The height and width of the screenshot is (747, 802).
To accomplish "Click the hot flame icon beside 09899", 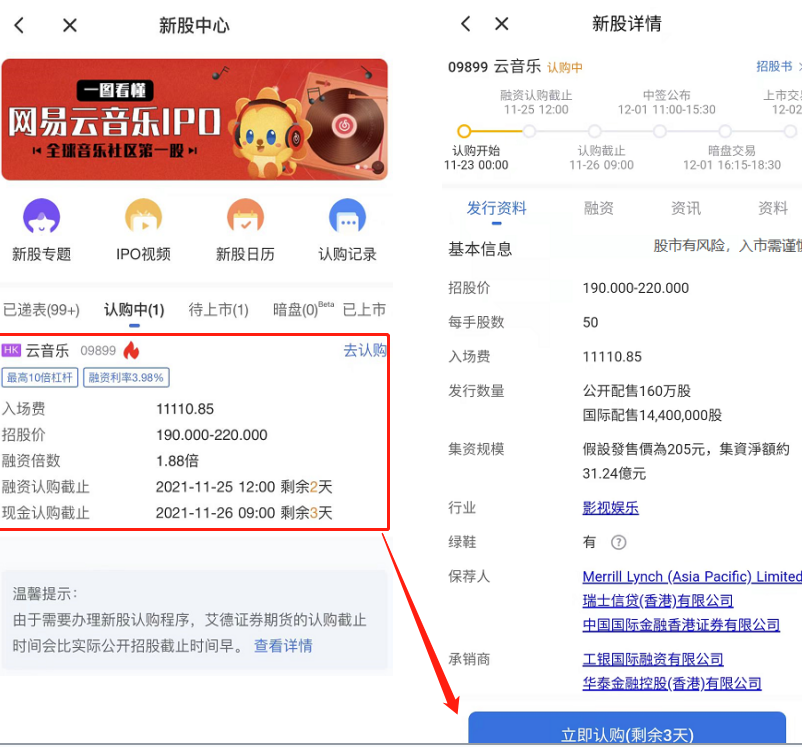I will 131,350.
